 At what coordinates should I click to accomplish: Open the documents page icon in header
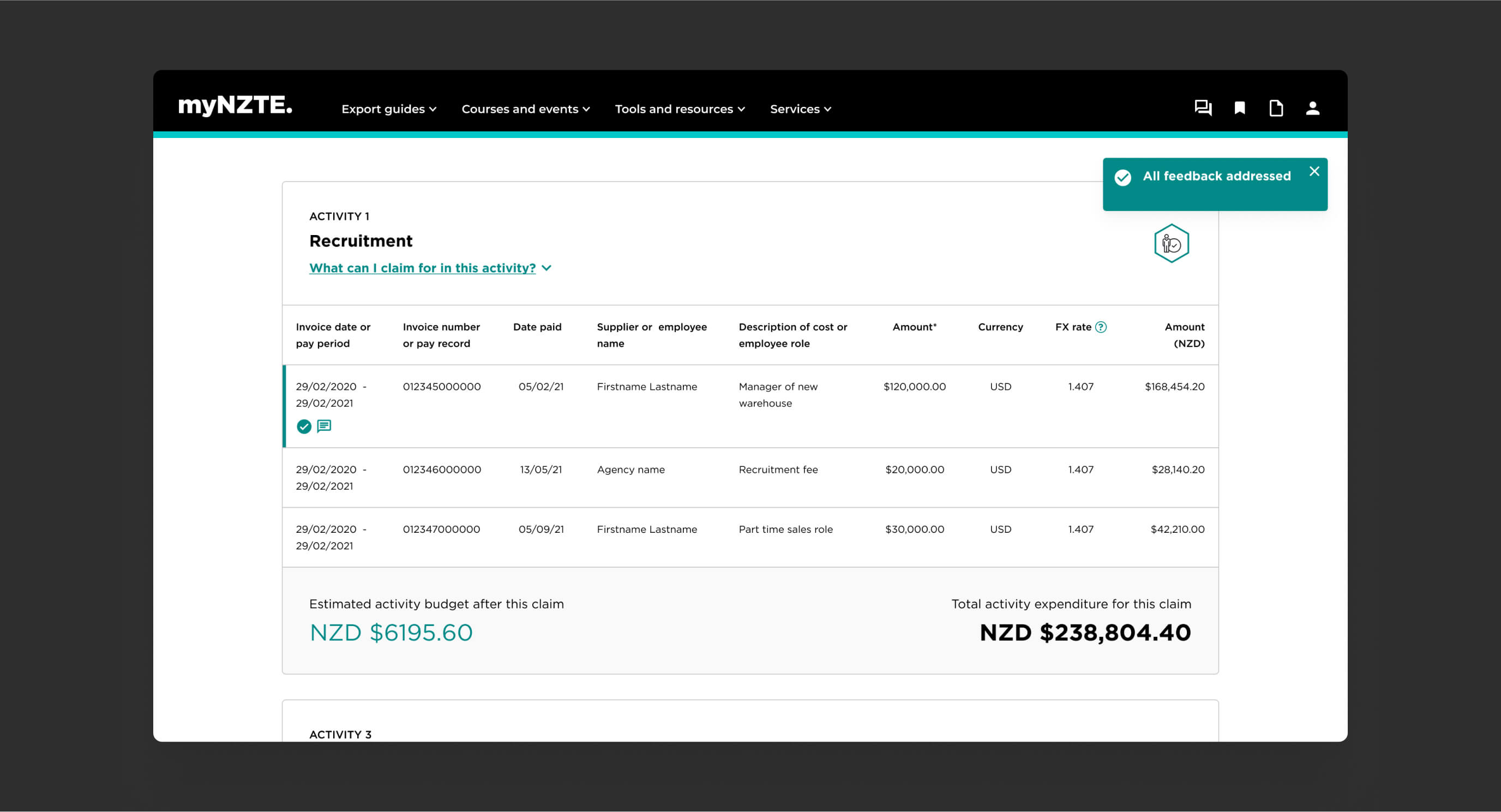coord(1276,109)
